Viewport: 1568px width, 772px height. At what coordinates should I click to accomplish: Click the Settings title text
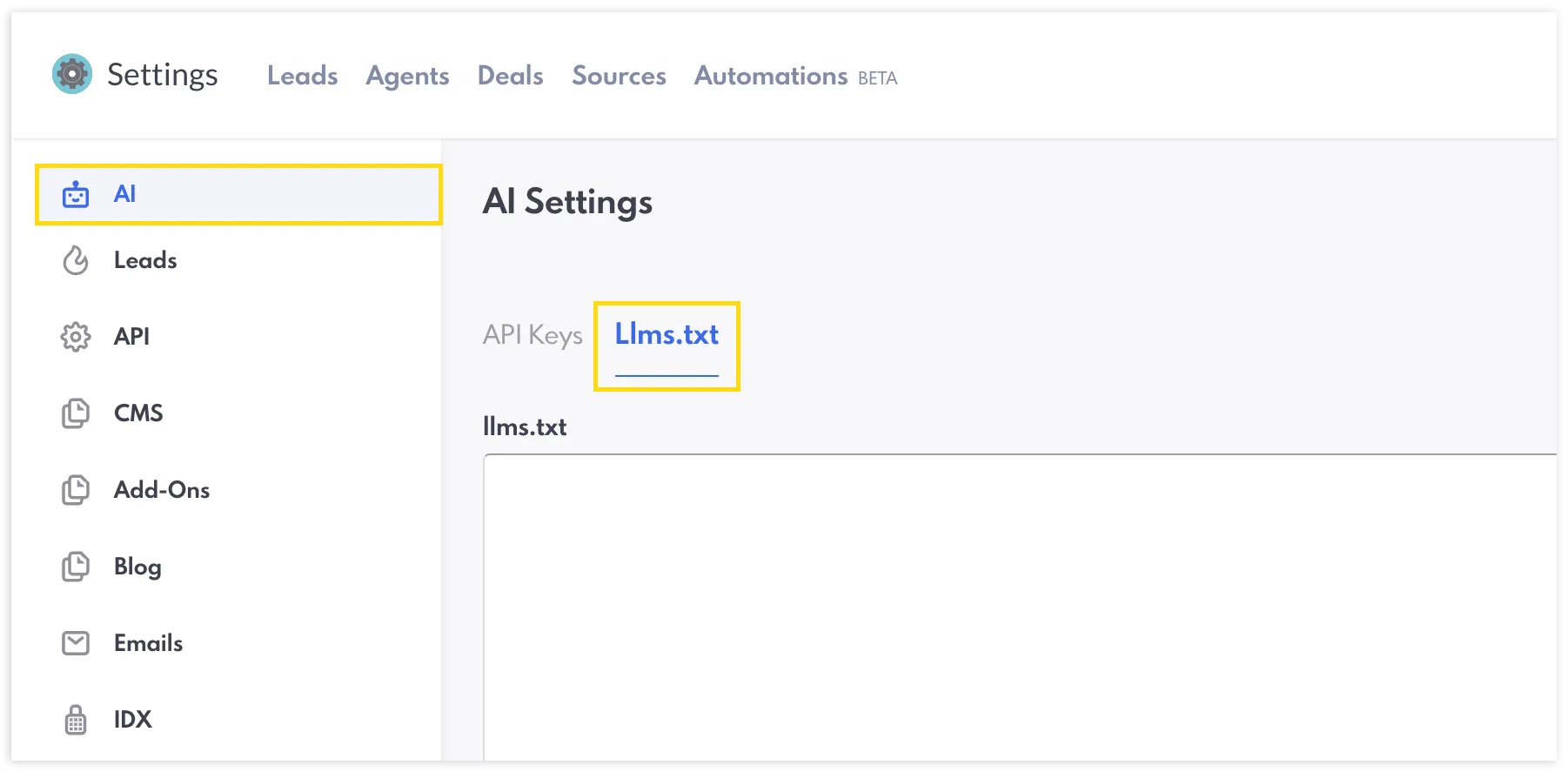163,75
